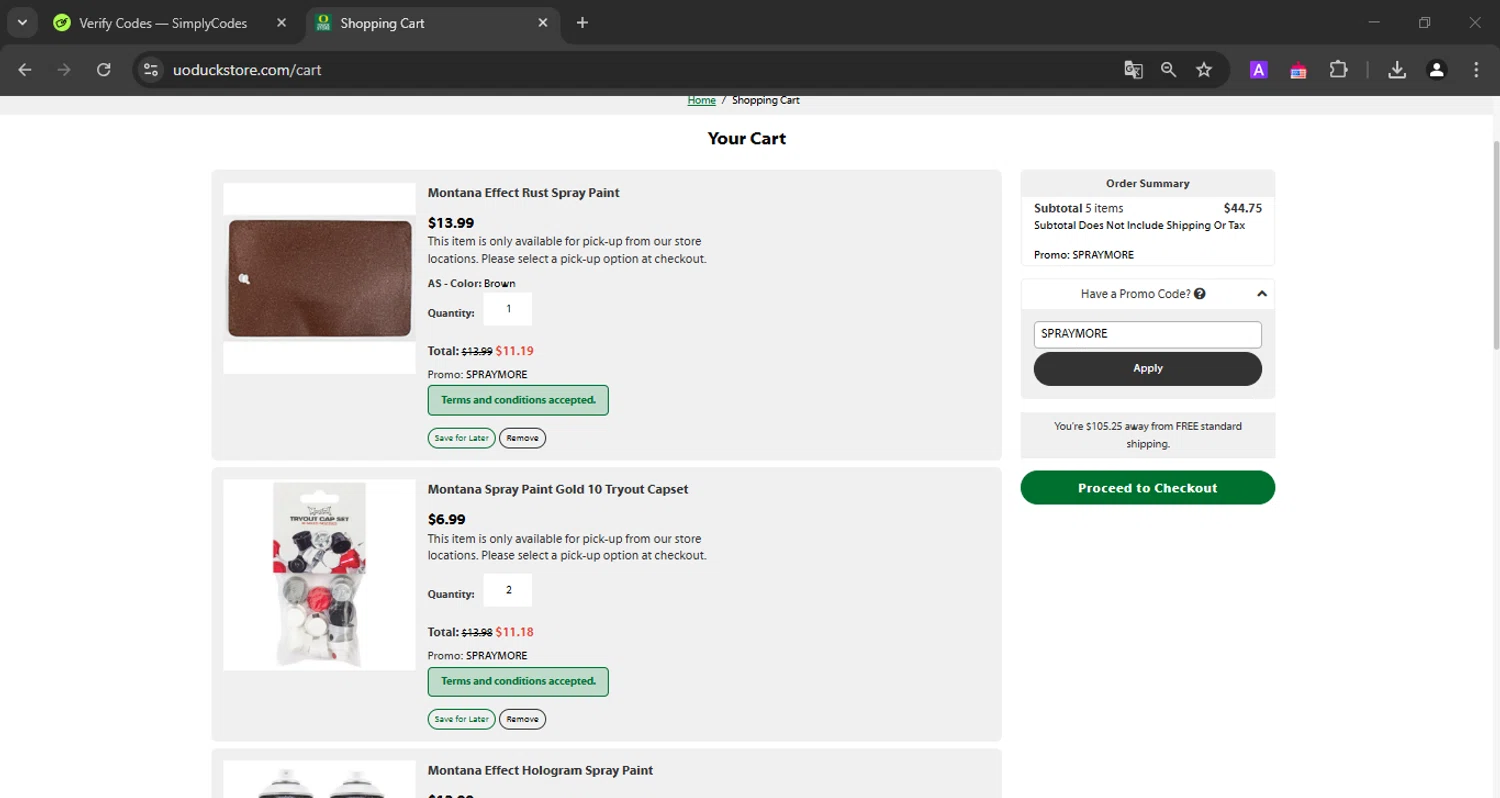
Task: Go back to the previous page
Action: pos(25,70)
